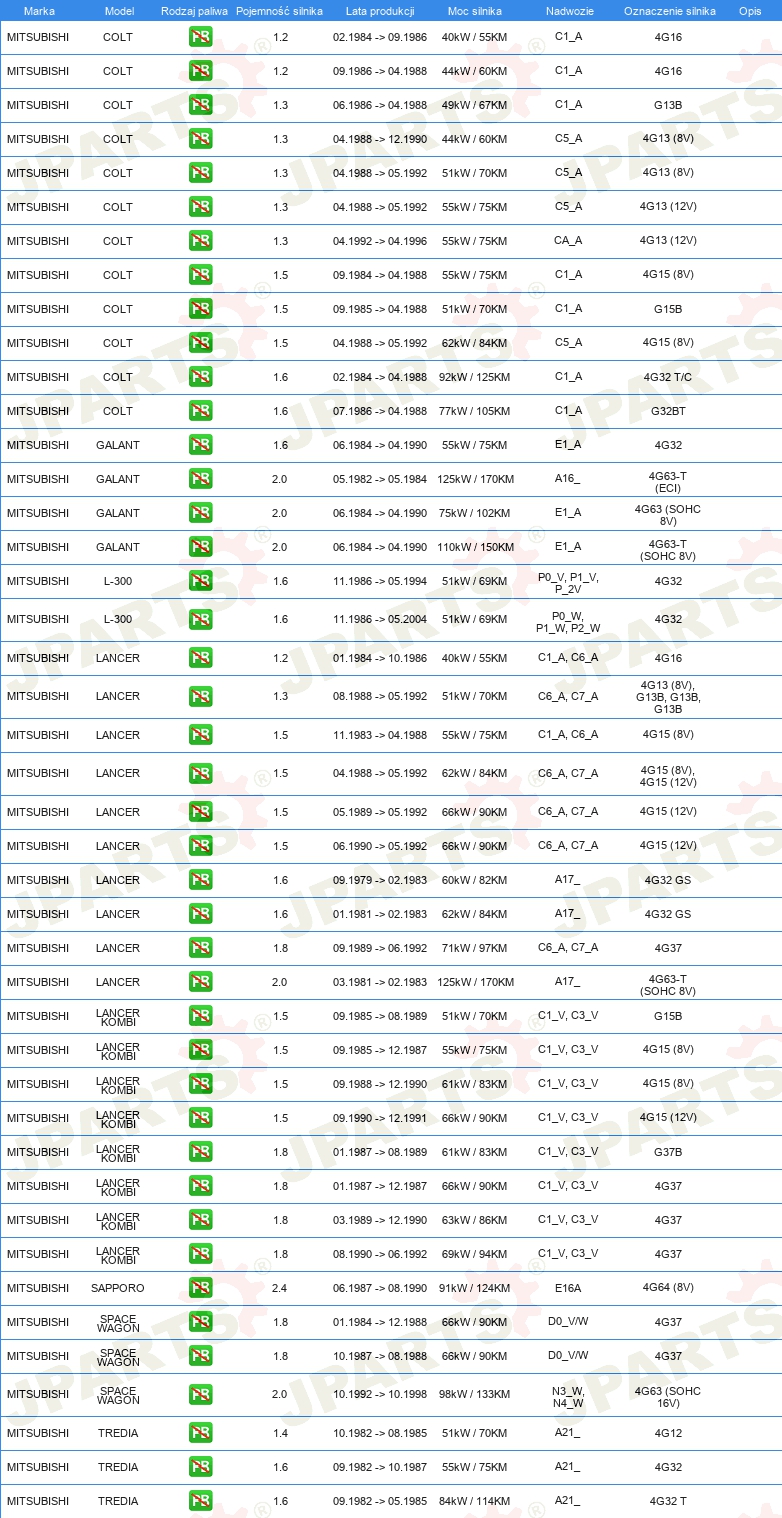Select the E16A body code cell
Image resolution: width=782 pixels, height=1518 pixels.
click(x=568, y=1288)
